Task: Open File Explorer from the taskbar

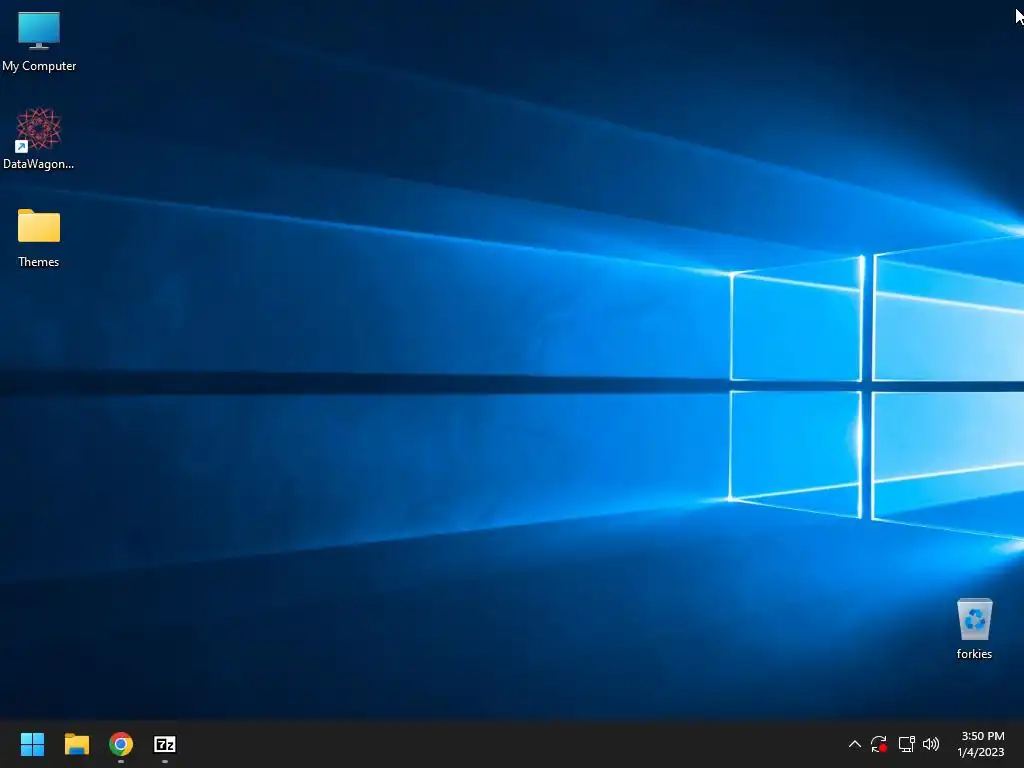Action: (x=76, y=744)
